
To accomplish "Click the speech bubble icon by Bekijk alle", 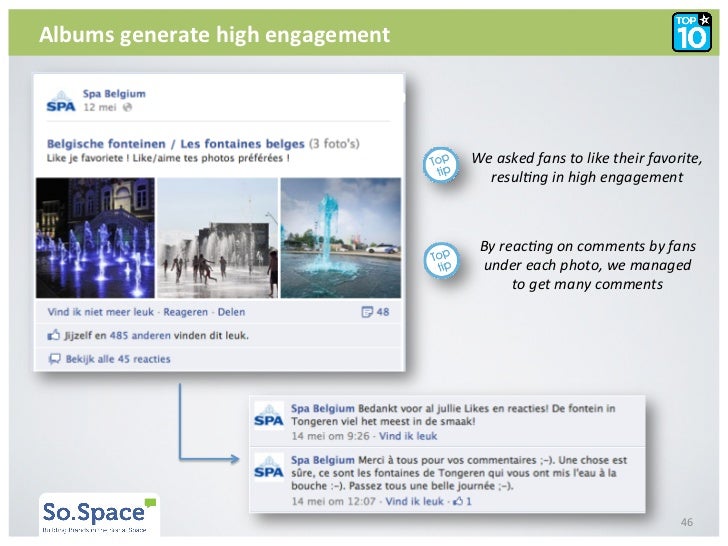I will [x=54, y=359].
